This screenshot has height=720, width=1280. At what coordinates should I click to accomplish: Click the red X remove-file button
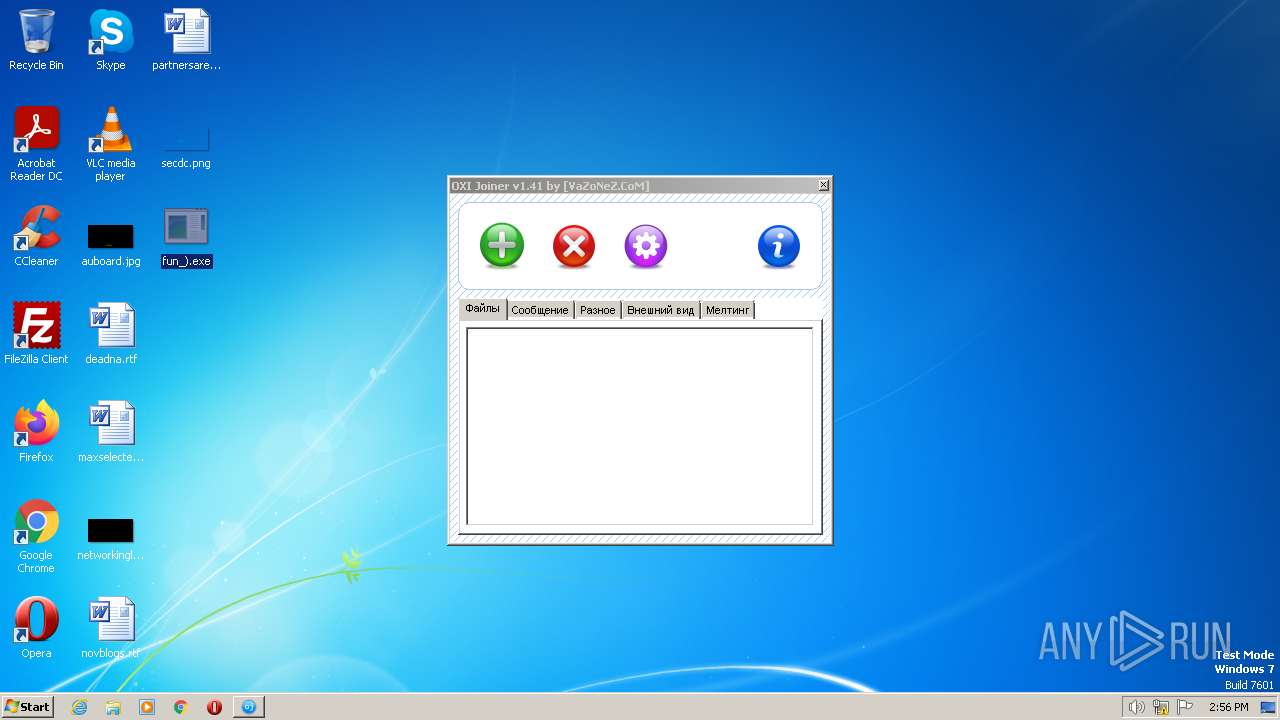pyautogui.click(x=574, y=246)
